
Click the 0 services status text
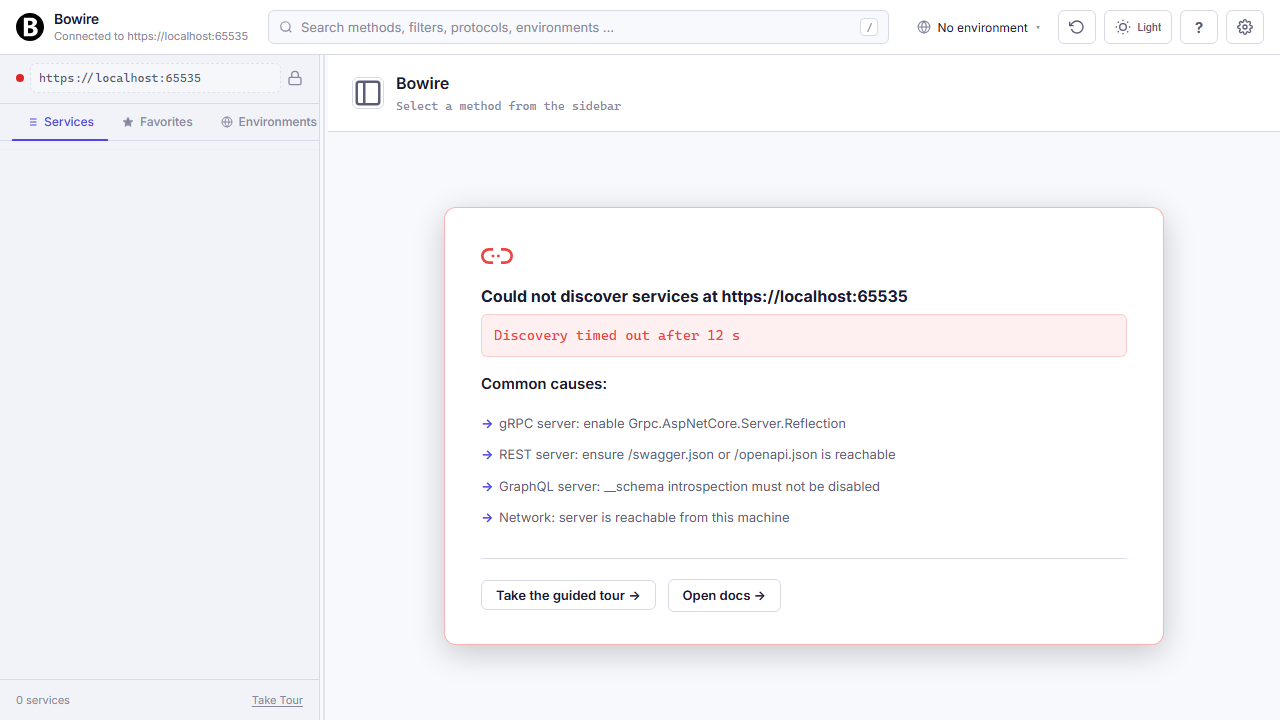pos(43,700)
